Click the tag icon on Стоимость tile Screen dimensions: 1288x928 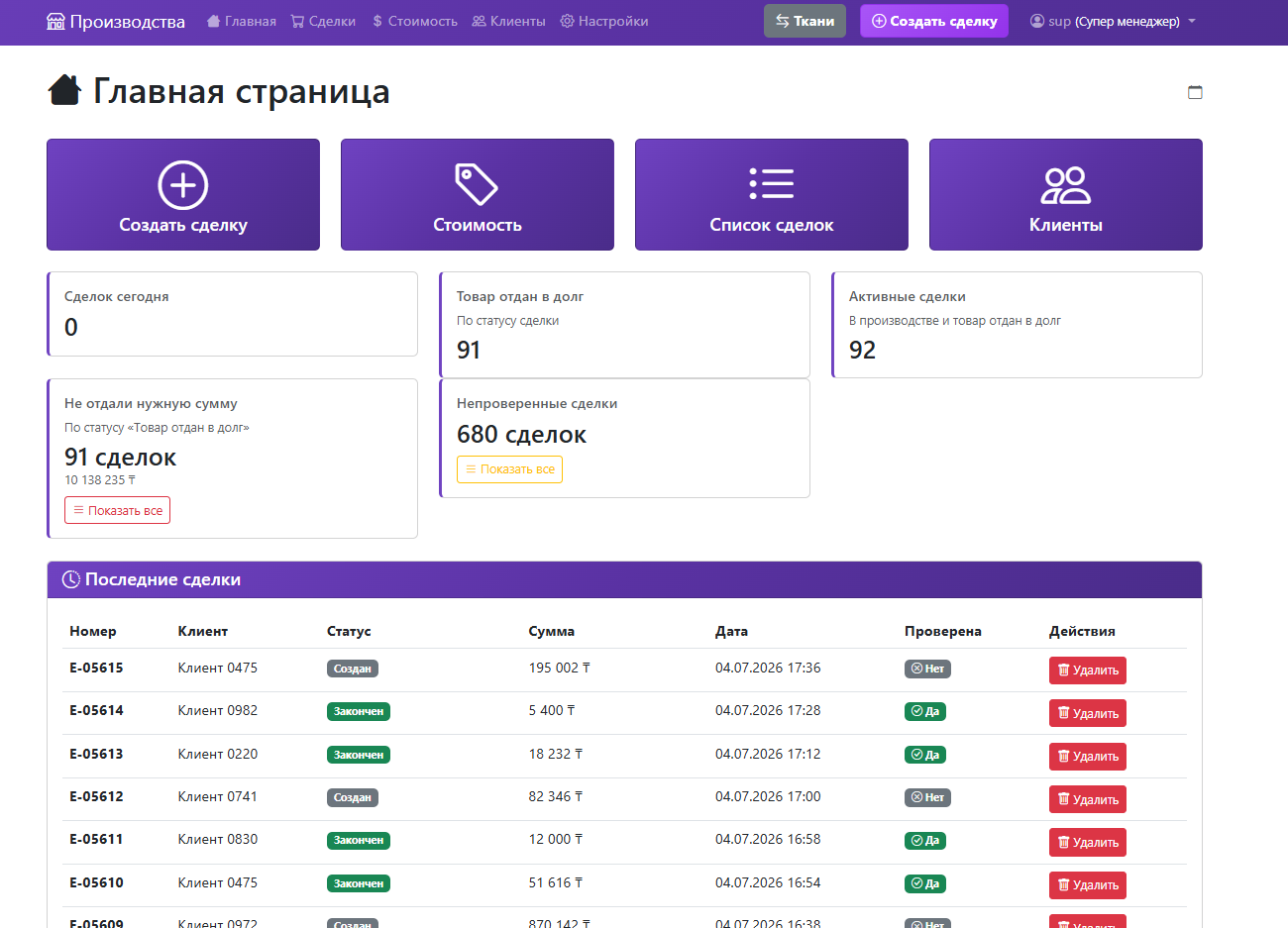477,184
